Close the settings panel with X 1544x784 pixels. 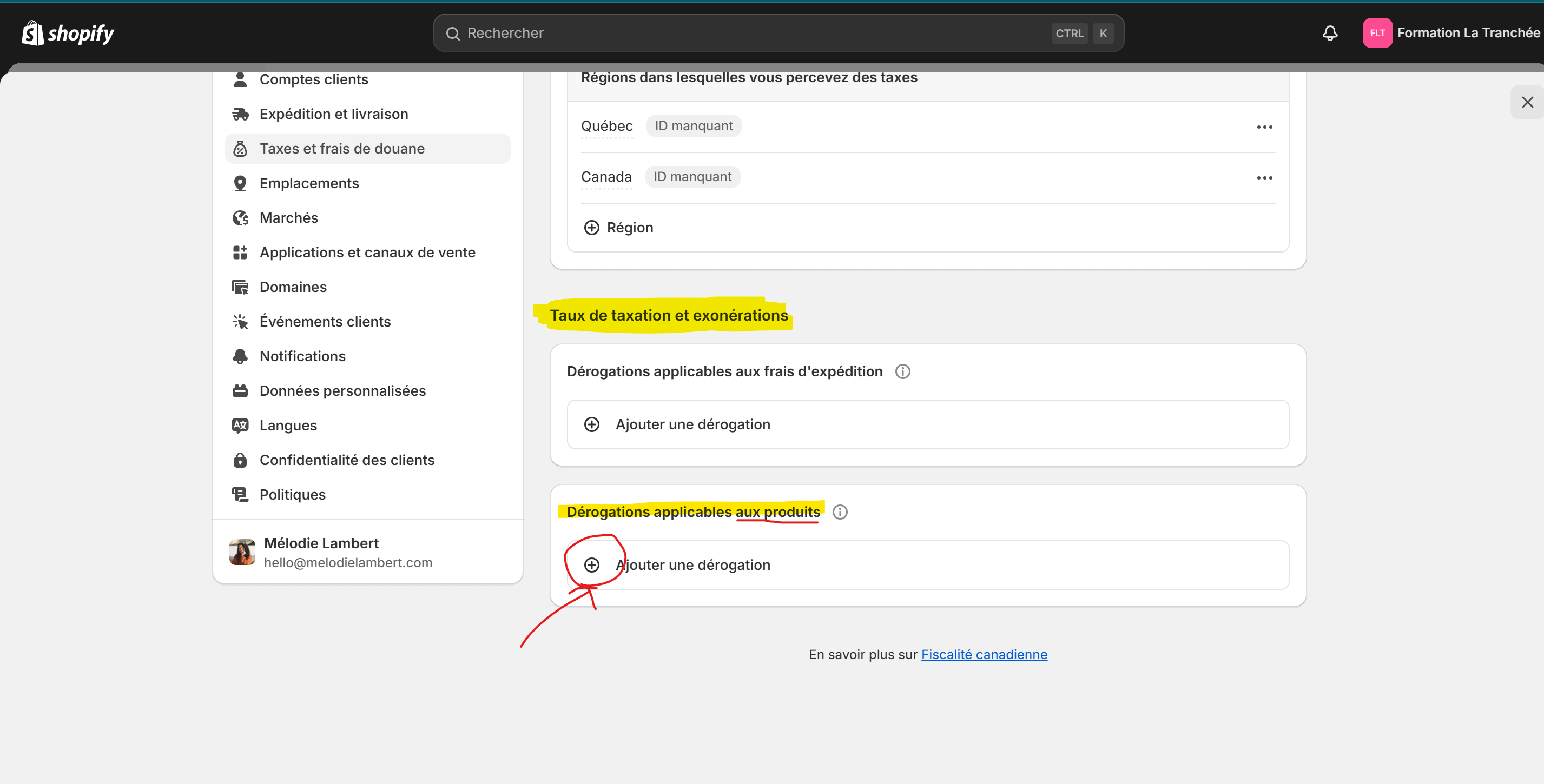1527,102
